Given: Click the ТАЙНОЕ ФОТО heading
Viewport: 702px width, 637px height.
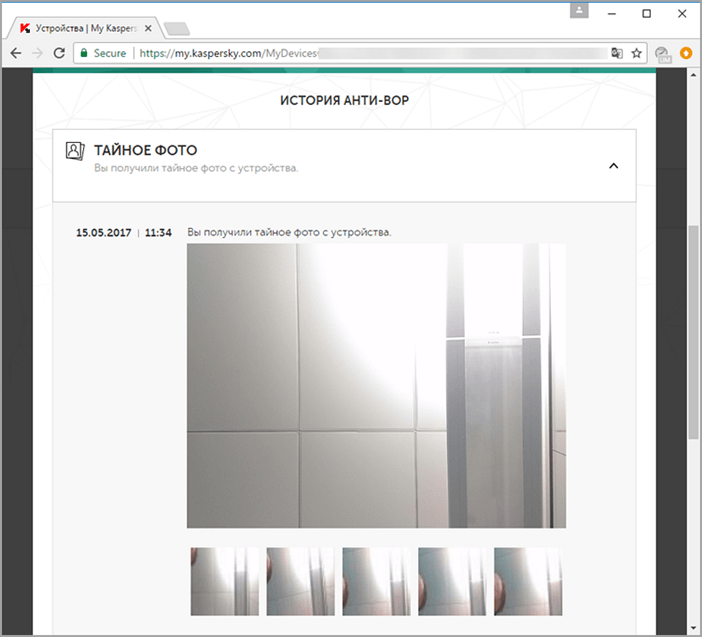Looking at the screenshot, I should tap(146, 150).
